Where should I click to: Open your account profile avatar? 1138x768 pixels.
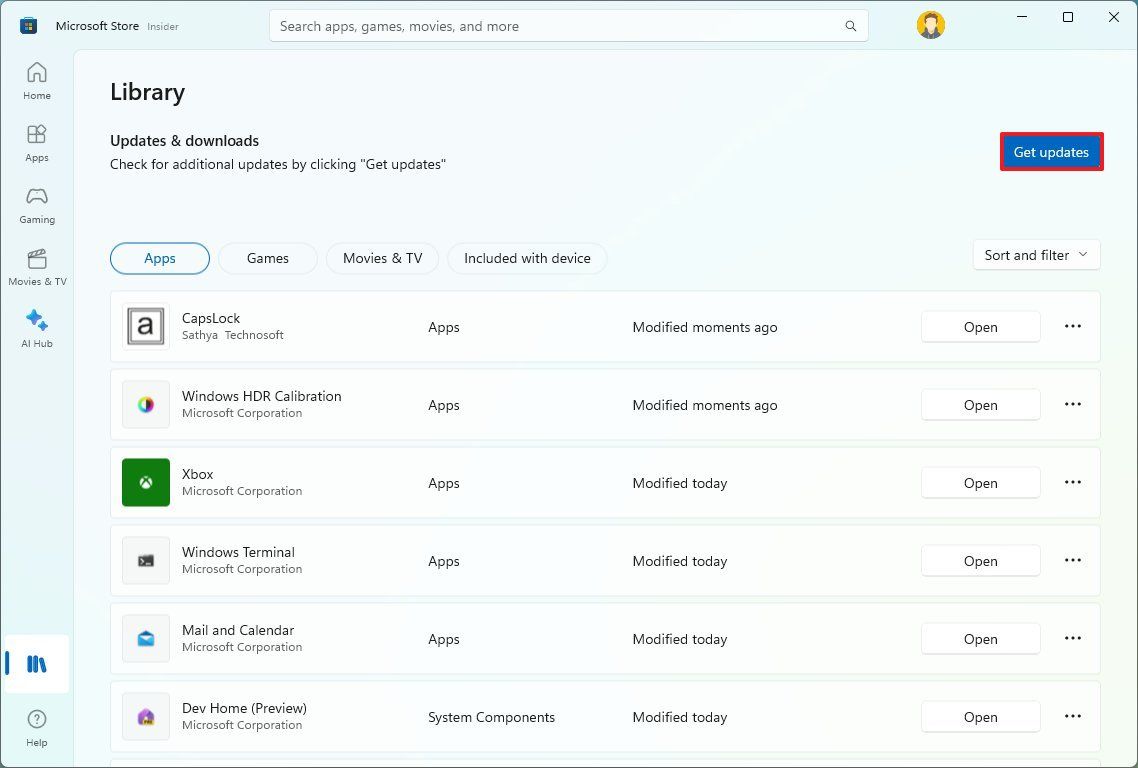[x=930, y=24]
